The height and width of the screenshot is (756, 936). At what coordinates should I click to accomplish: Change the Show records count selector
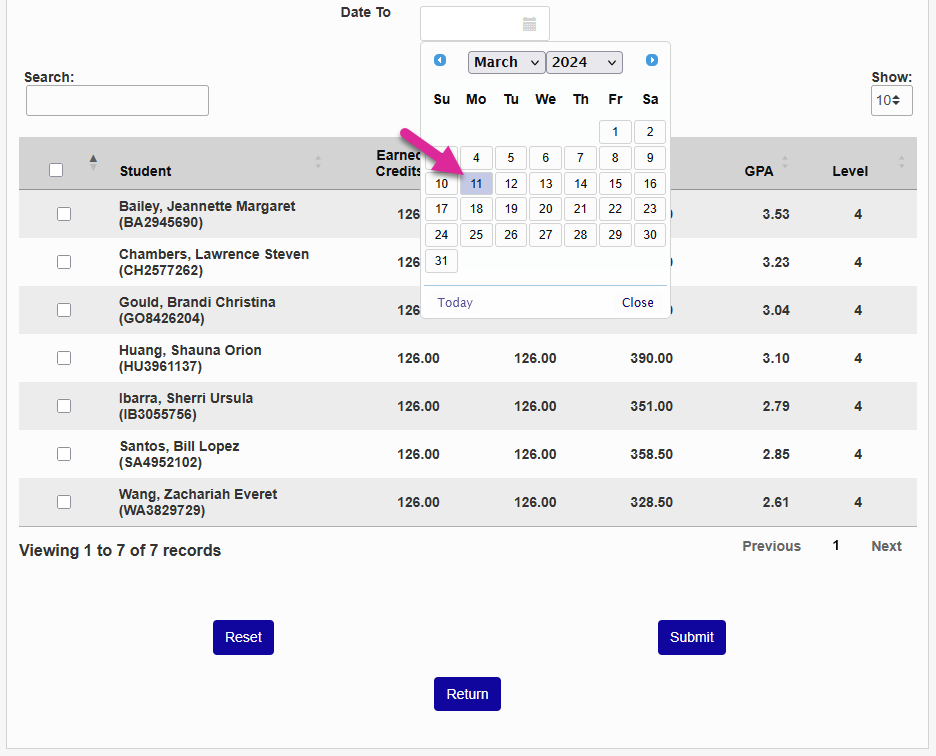(891, 100)
